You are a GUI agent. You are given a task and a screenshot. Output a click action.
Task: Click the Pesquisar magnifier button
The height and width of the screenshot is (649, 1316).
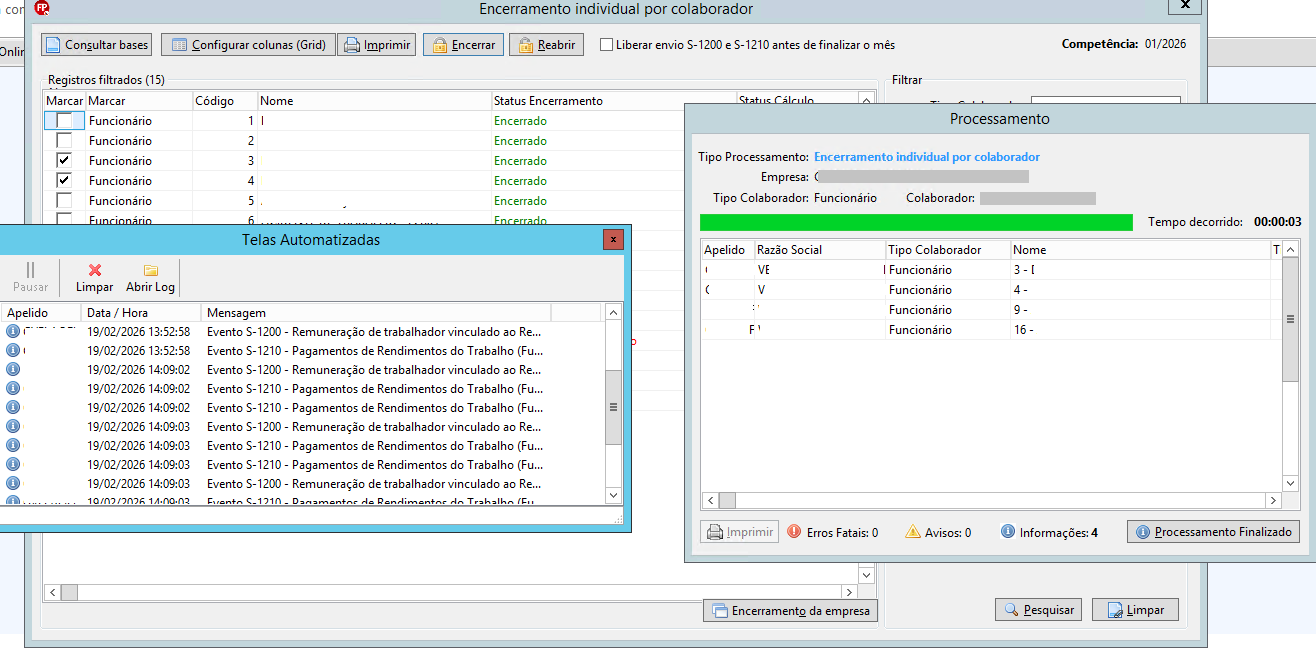point(1038,609)
